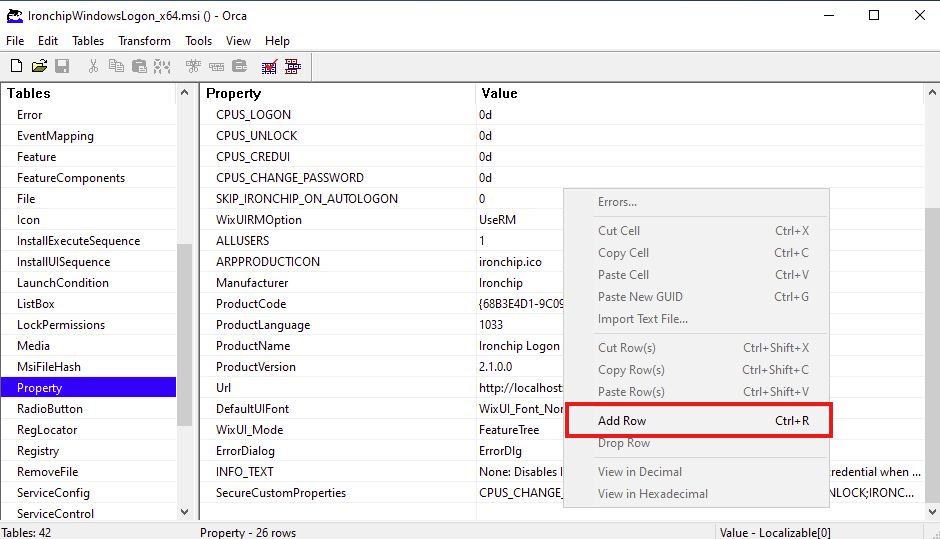This screenshot has width=940, height=539.
Task: Open the Transform menu
Action: click(144, 41)
